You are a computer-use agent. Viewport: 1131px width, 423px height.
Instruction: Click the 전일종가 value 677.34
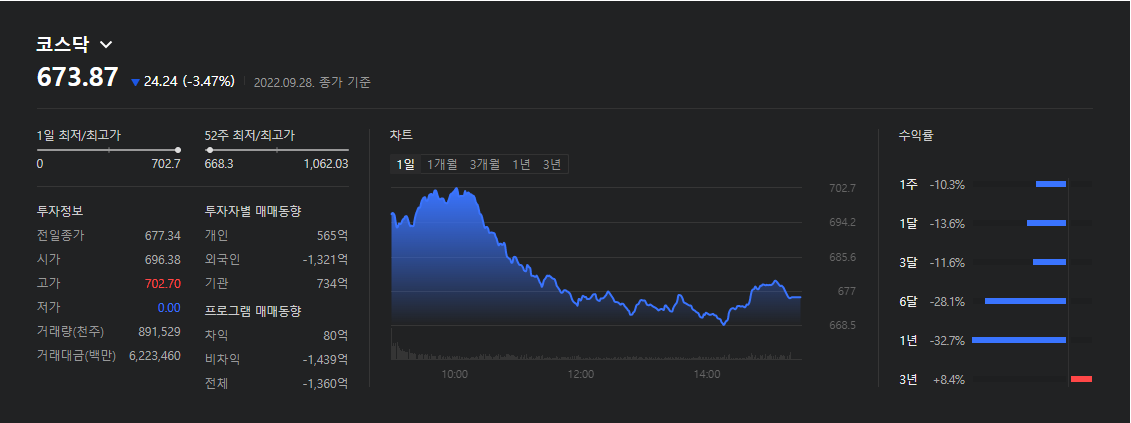162,235
